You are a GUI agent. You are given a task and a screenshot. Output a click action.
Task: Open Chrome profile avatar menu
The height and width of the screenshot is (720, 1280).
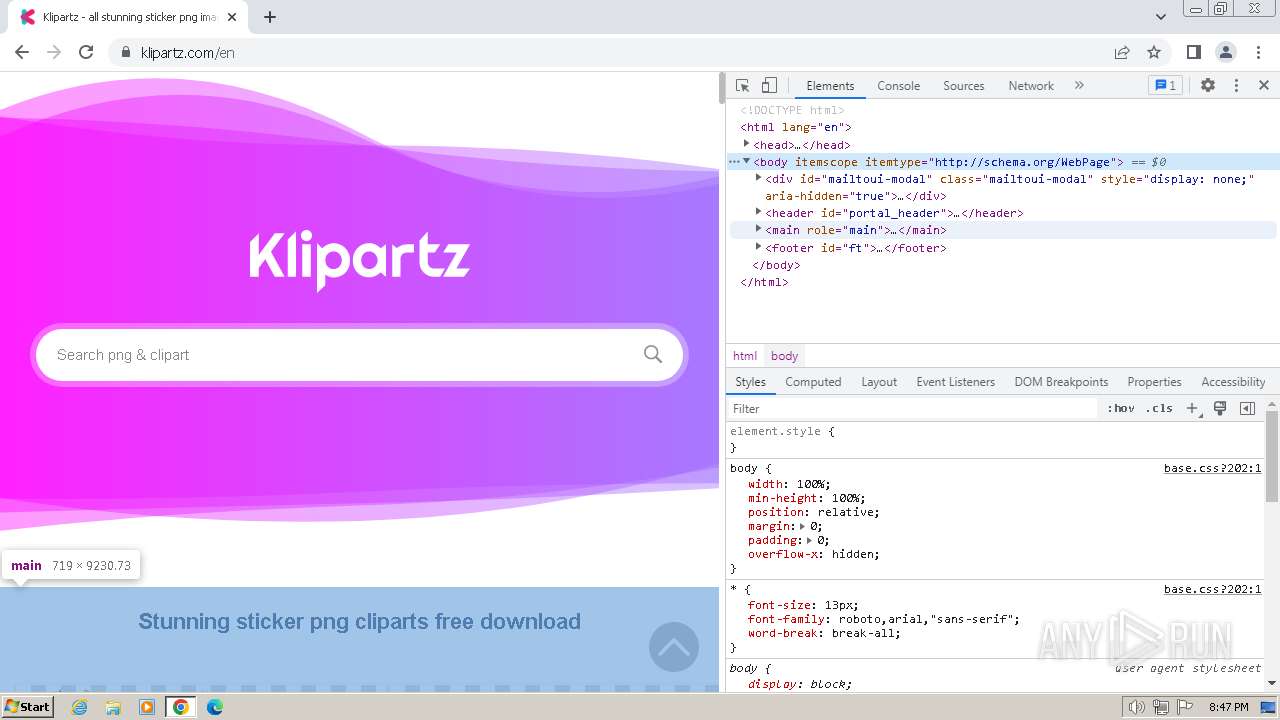(1225, 52)
